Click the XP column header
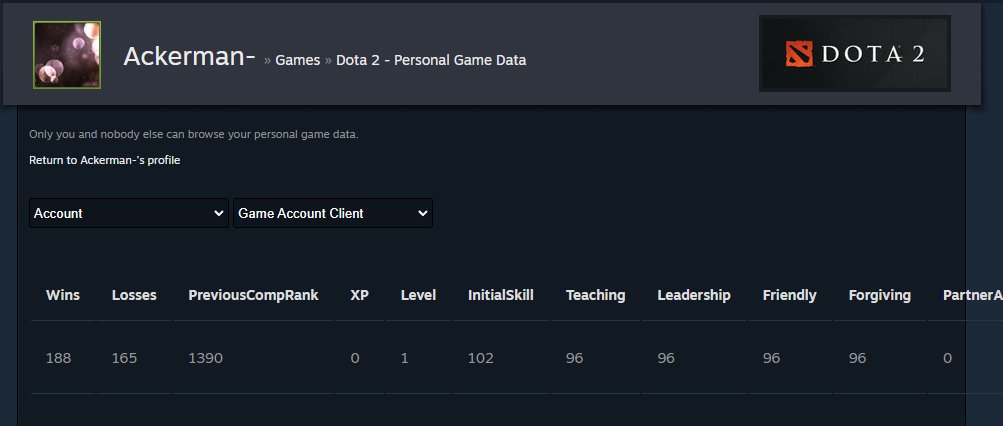Viewport: 1003px width, 426px height. coord(359,295)
